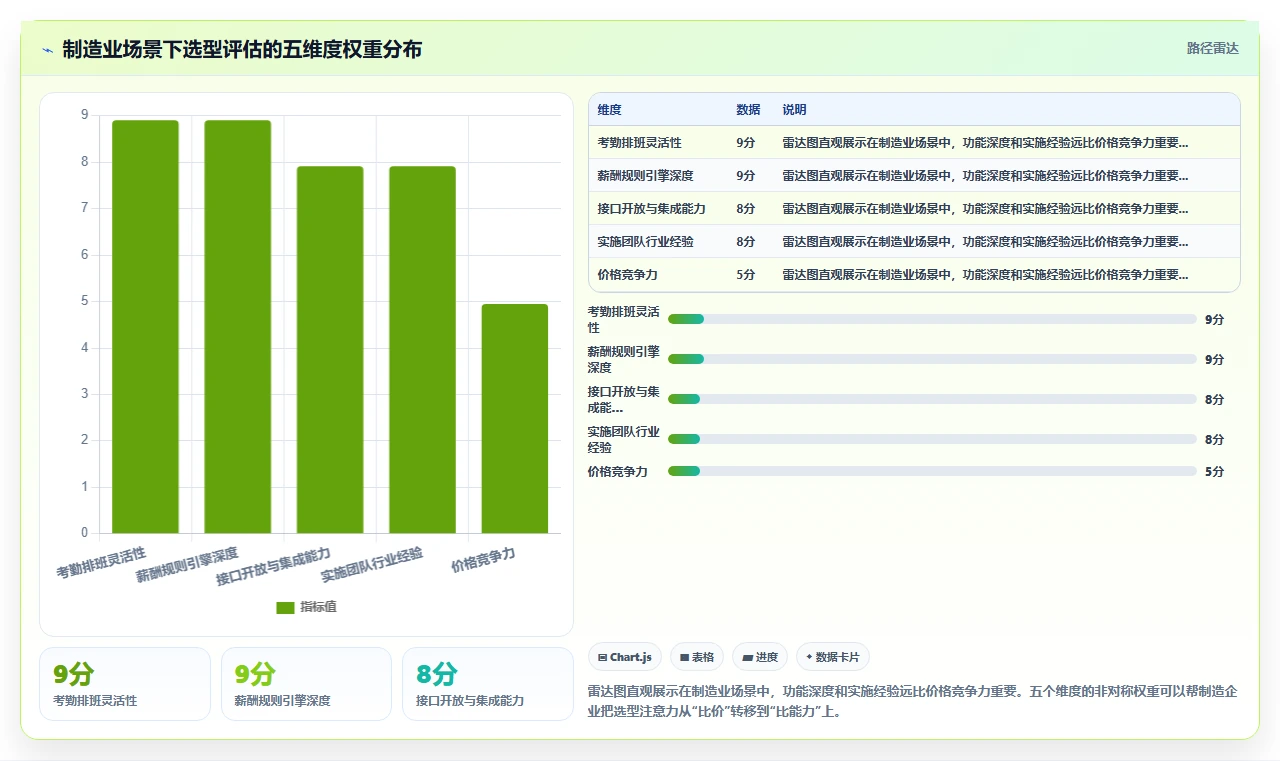The height and width of the screenshot is (761, 1280).
Task: Click the 实施团队行业经验 progress bar
Action: point(932,439)
